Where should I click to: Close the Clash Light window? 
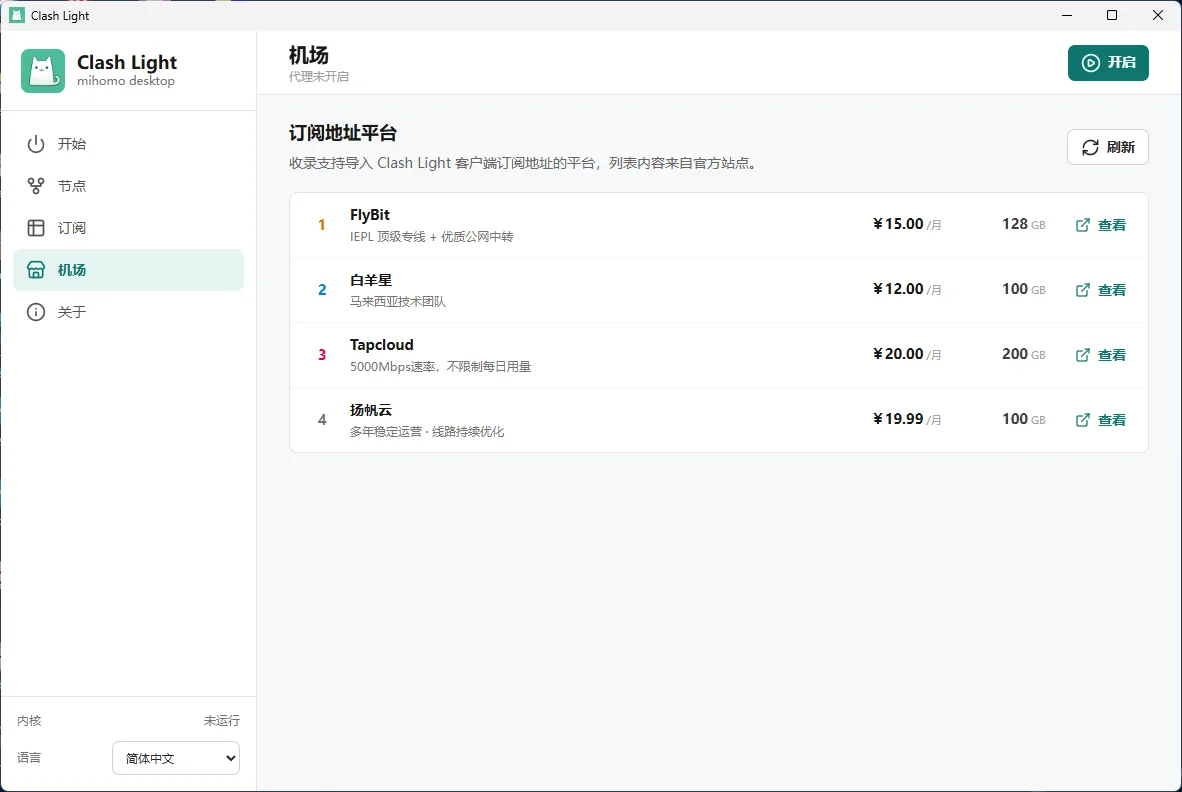pos(1158,15)
